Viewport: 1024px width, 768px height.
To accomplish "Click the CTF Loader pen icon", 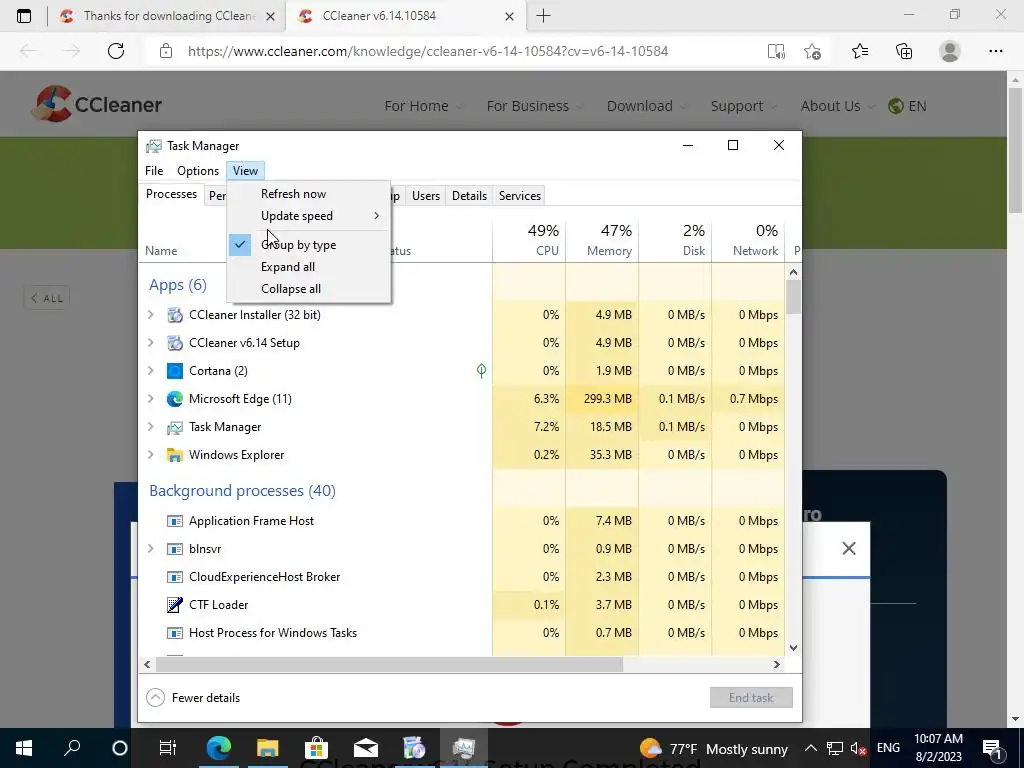I will click(174, 605).
